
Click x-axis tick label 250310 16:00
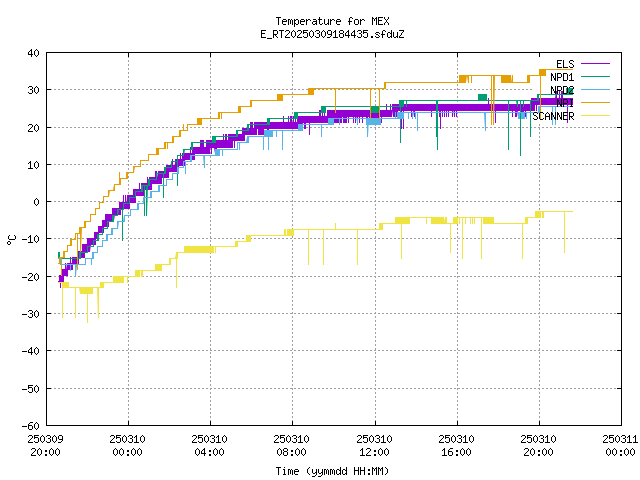click(456, 446)
